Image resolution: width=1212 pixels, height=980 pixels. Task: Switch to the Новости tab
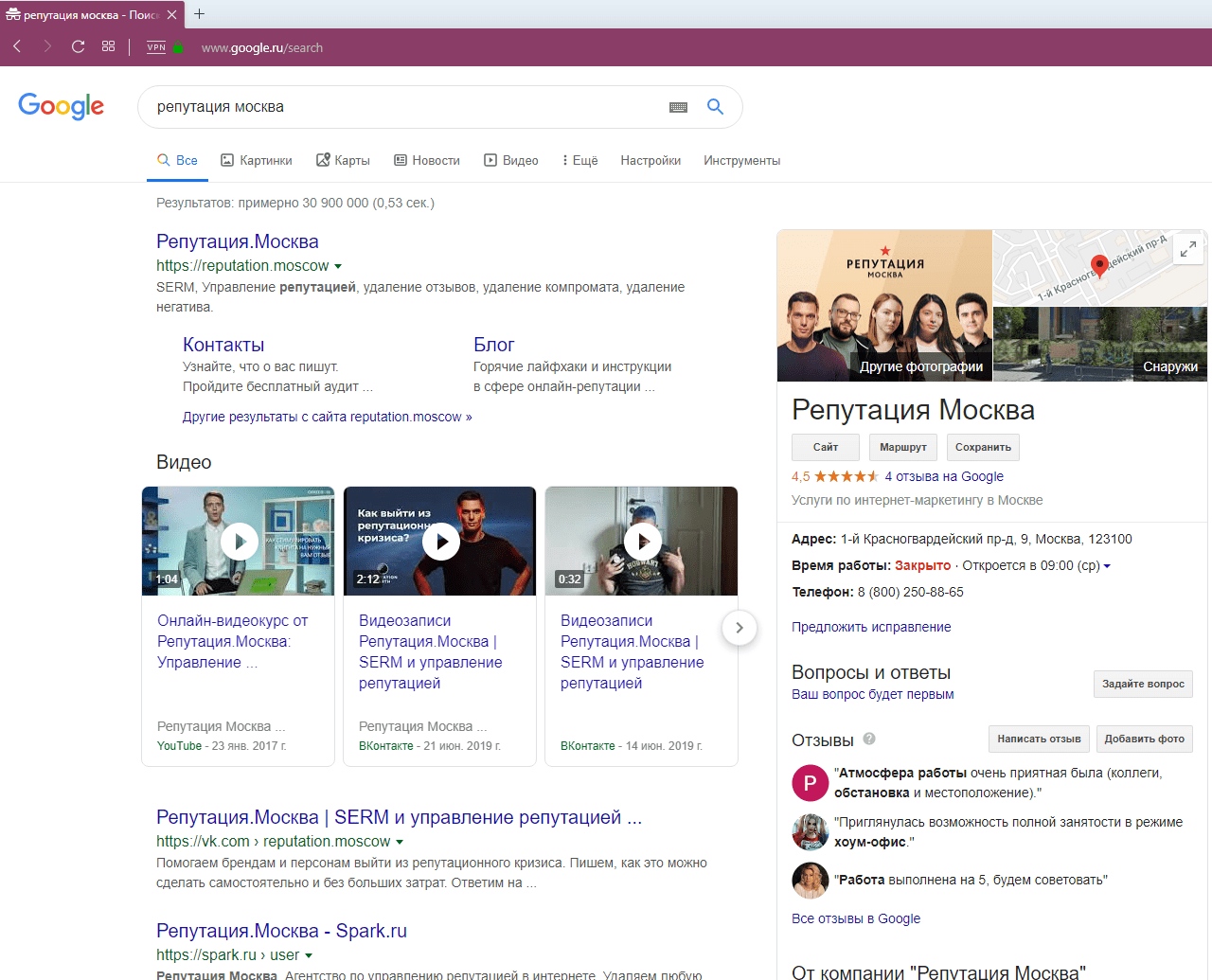(427, 160)
